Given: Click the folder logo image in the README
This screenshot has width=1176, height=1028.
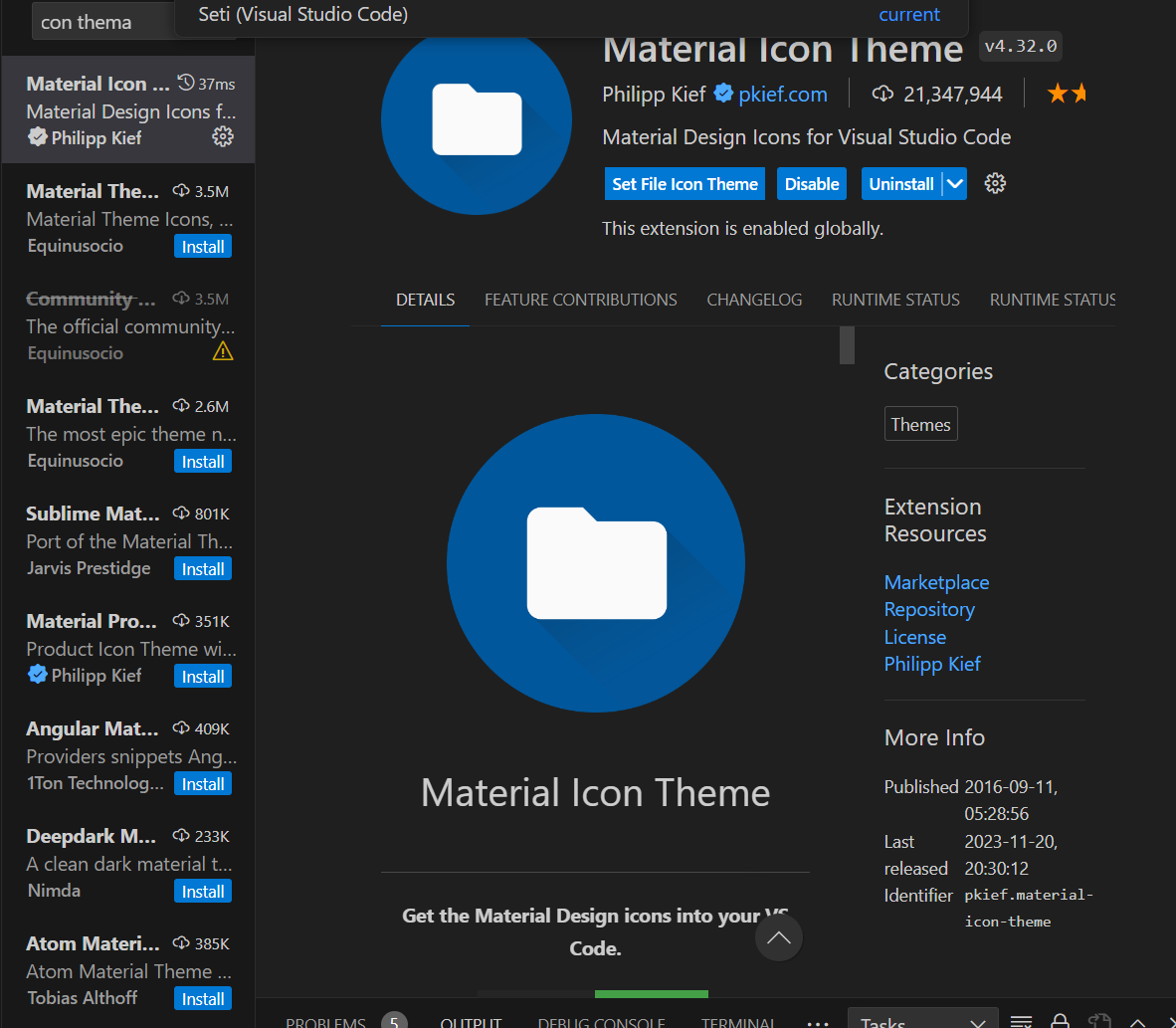Looking at the screenshot, I should [x=596, y=563].
